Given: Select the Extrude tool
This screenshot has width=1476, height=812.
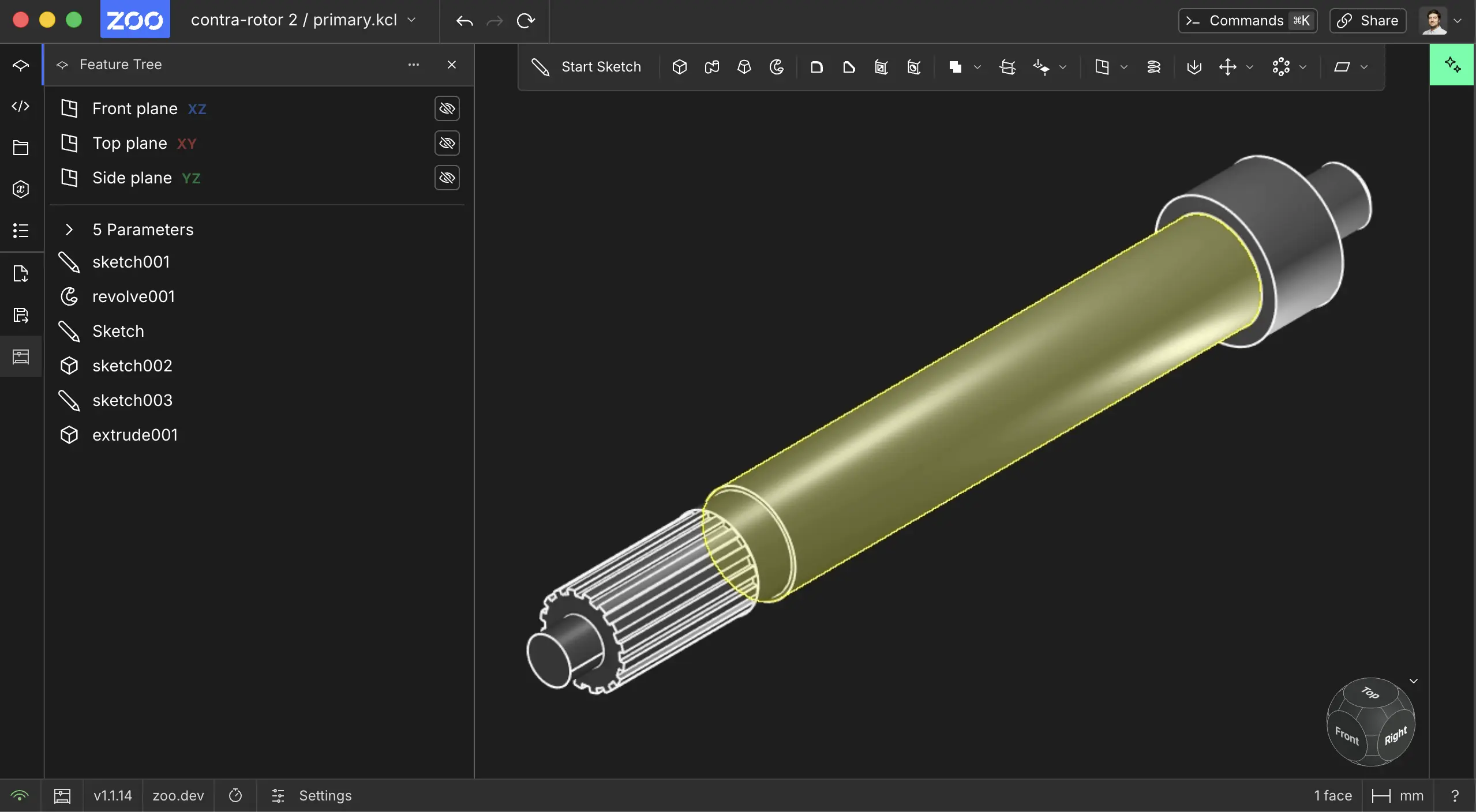Looking at the screenshot, I should pyautogui.click(x=679, y=67).
